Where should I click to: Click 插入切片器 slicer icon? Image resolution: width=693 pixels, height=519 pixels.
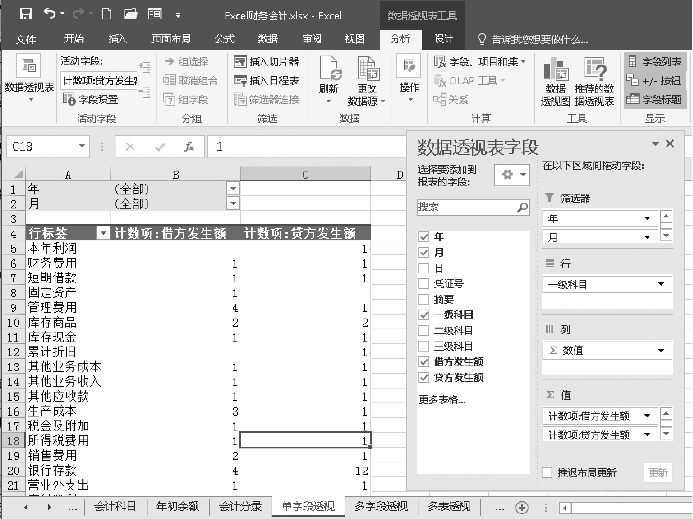pyautogui.click(x=266, y=61)
